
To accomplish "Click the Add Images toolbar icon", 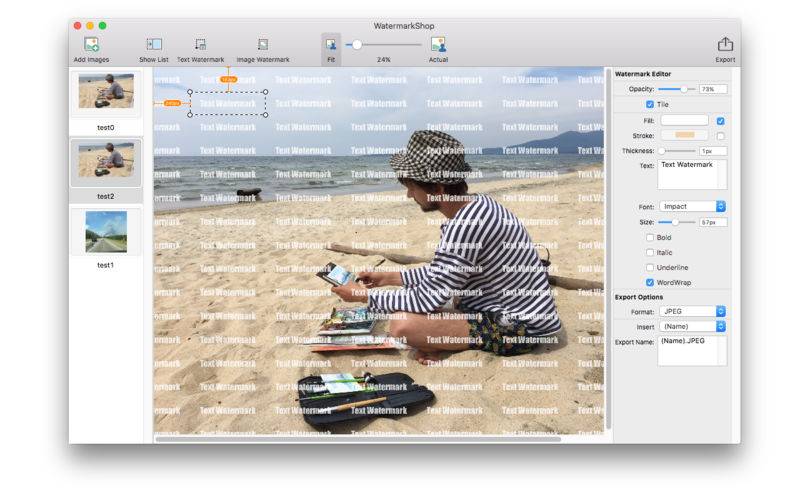I will 91,45.
